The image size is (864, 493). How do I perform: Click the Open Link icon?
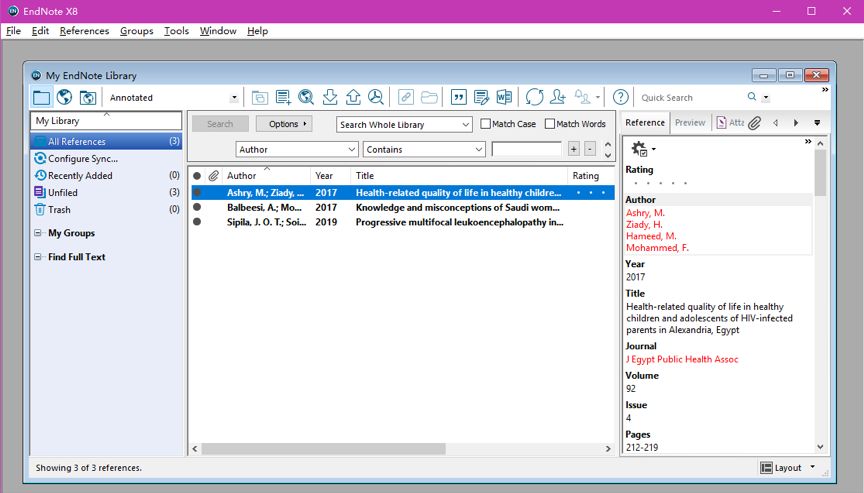[406, 97]
